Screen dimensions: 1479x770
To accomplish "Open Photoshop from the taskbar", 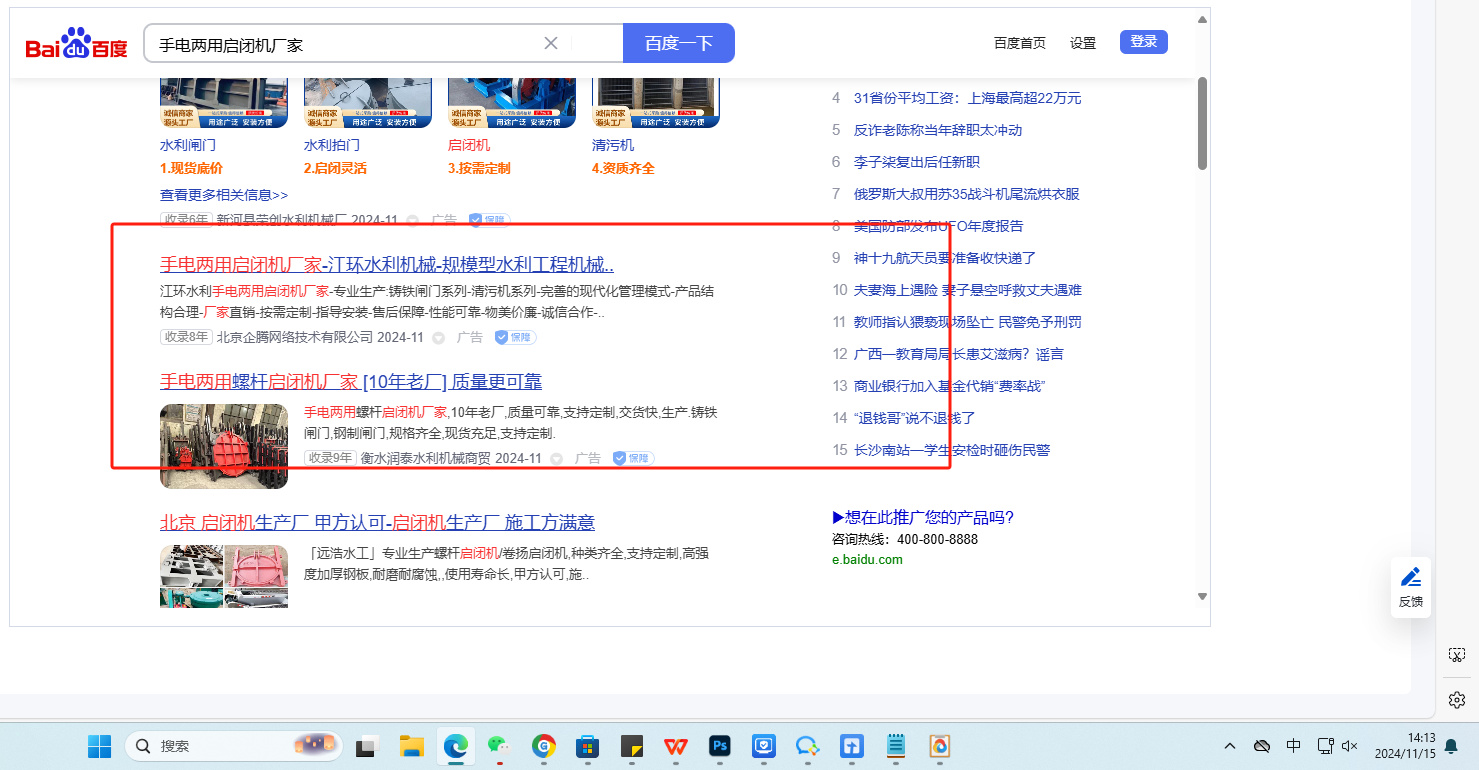I will coord(719,746).
